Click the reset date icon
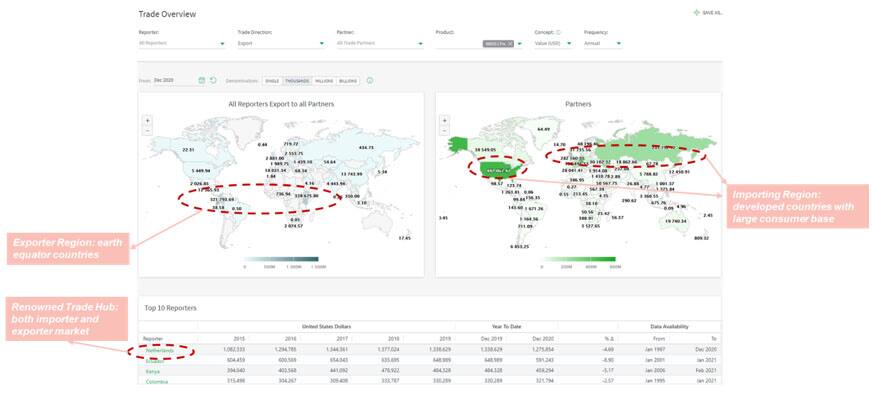Screen dimensions: 873x394 [213, 81]
